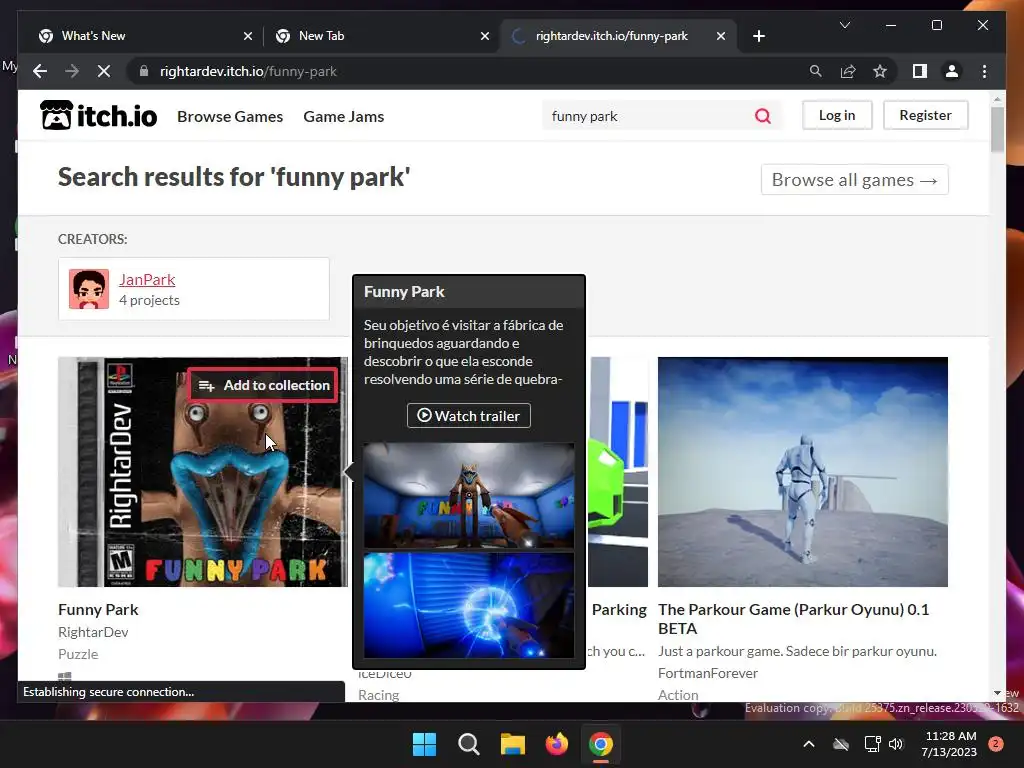This screenshot has width=1024, height=768.
Task: Click the scrollbar down arrow
Action: tap(997, 693)
